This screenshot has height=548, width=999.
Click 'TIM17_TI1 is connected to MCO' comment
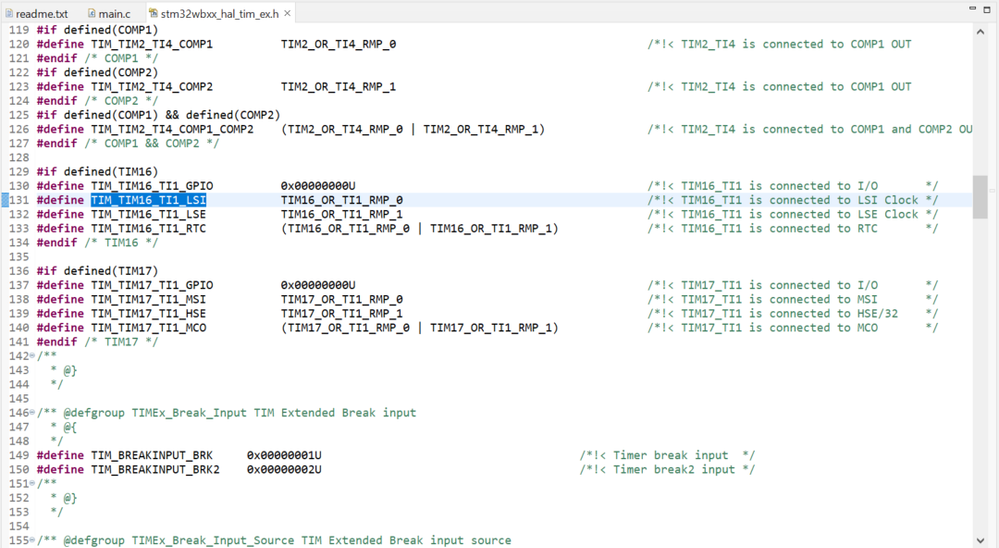tap(779, 328)
